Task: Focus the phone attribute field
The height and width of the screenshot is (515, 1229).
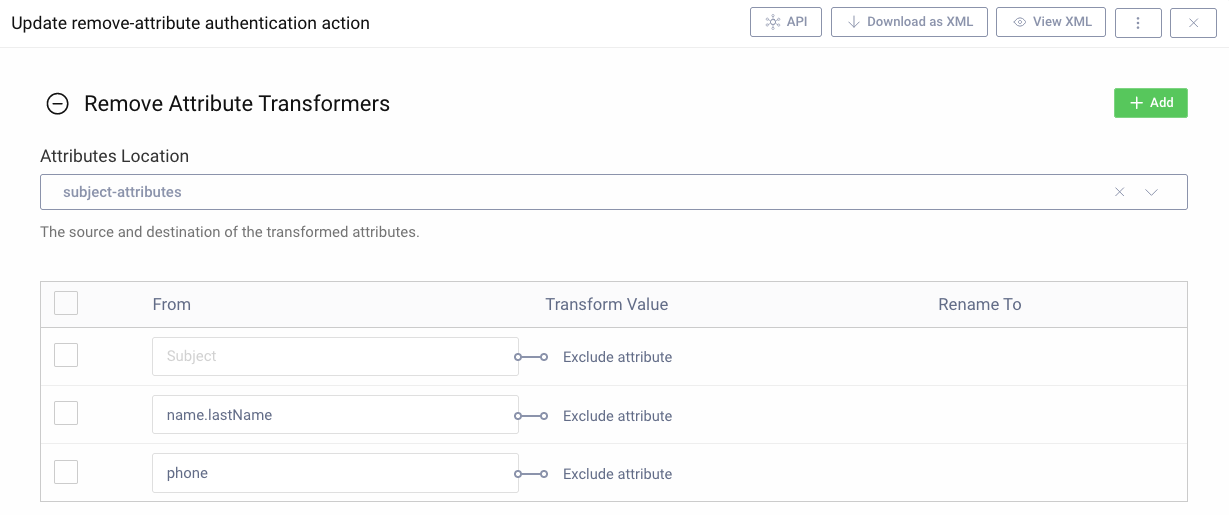Action: pos(334,473)
